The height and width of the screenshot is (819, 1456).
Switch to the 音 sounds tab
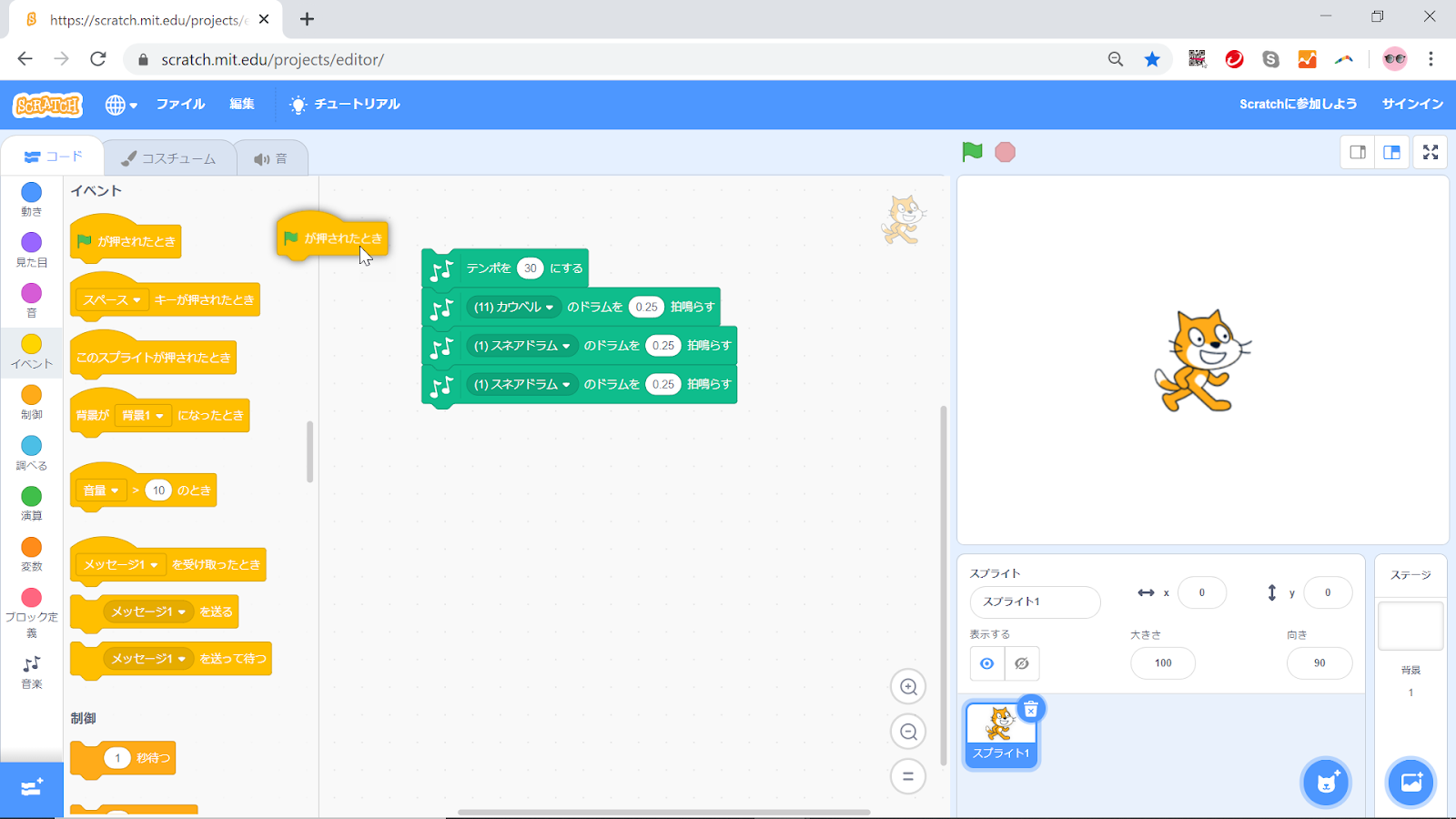(271, 158)
